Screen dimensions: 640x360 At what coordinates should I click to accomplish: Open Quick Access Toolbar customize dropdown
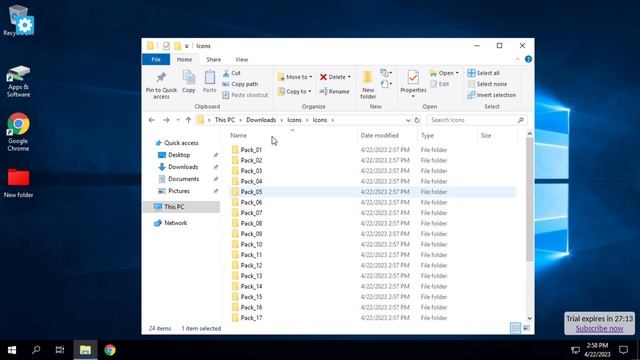tap(187, 46)
